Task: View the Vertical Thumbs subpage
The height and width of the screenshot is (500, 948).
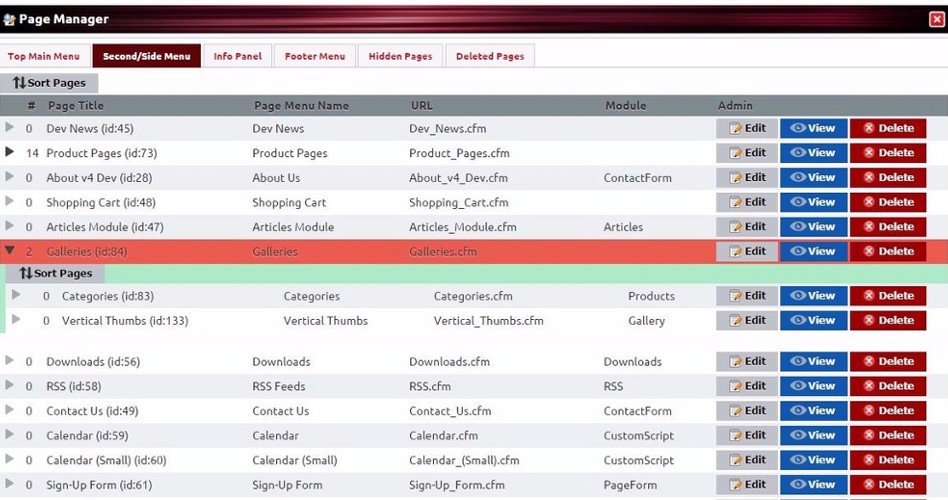Action: pyautogui.click(x=813, y=320)
